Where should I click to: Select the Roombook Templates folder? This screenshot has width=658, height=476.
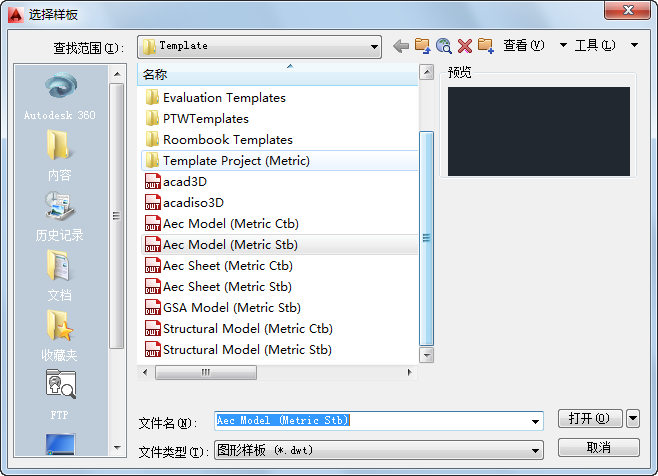pyautogui.click(x=279, y=140)
